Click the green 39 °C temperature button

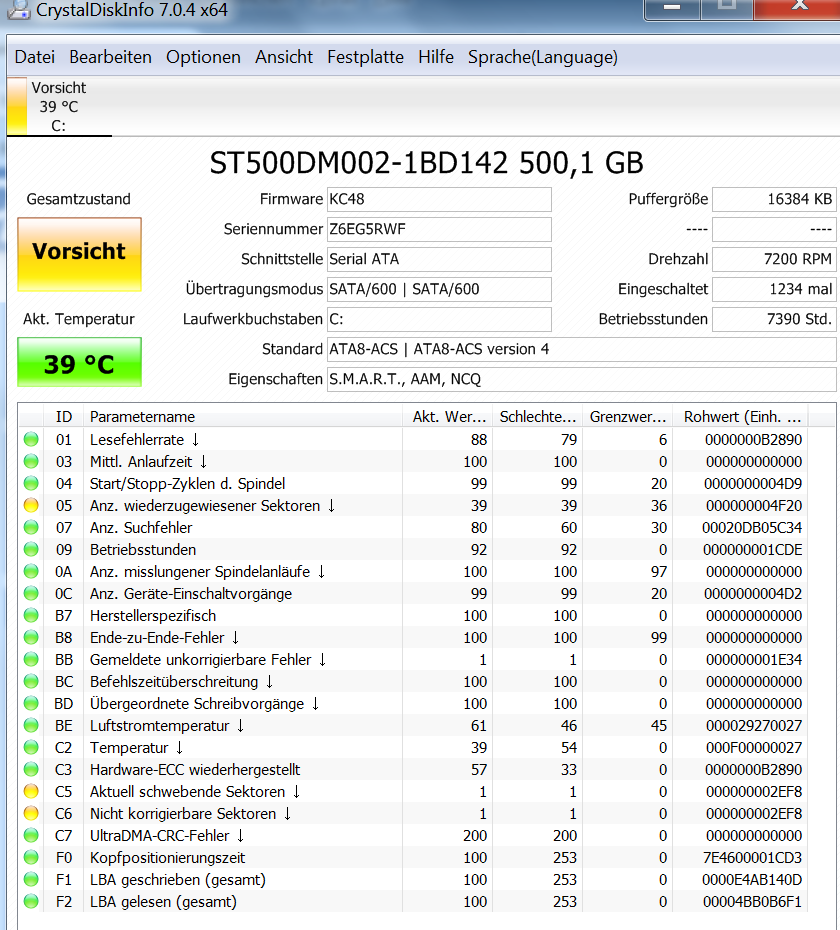pos(79,362)
